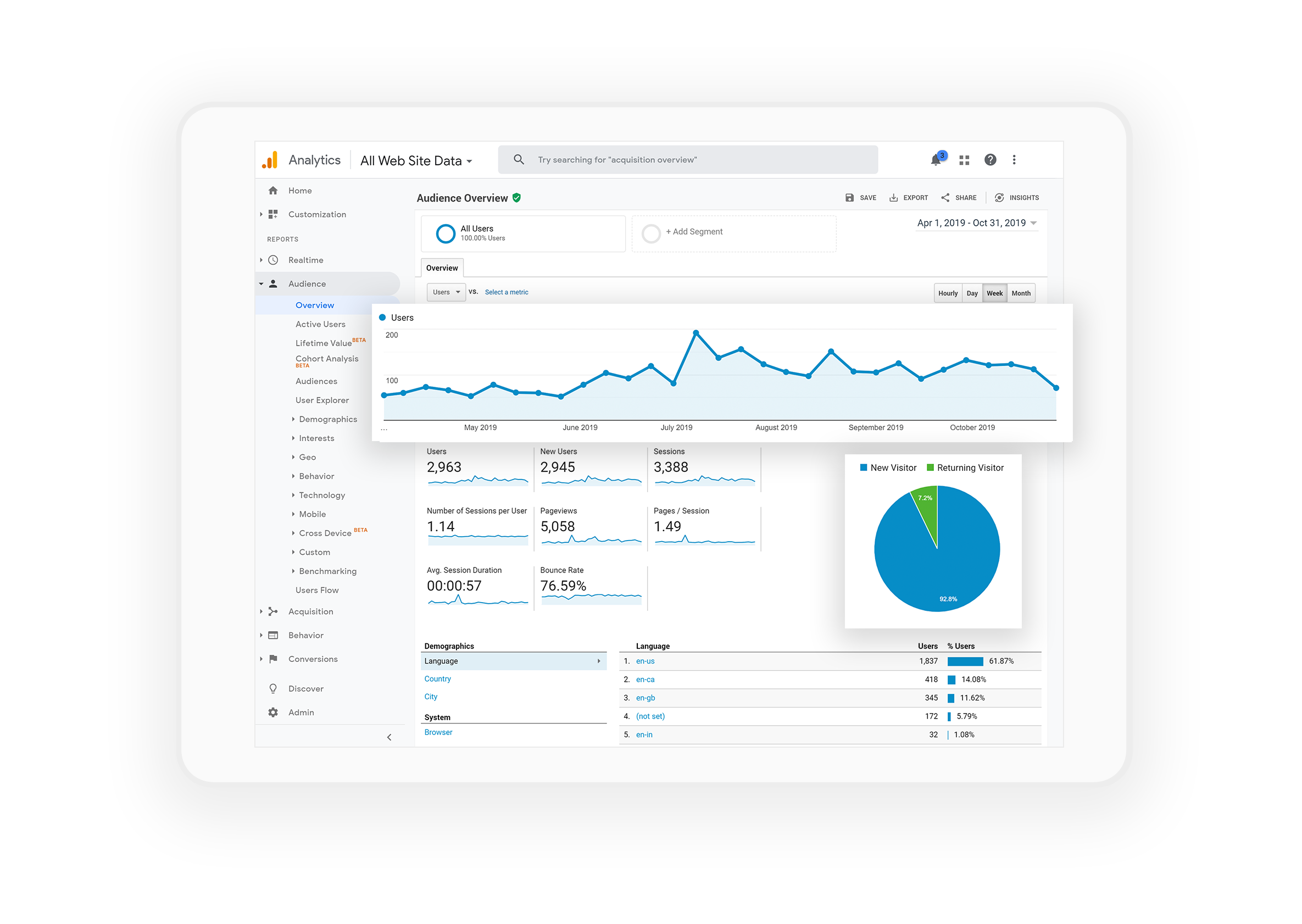The width and height of the screenshot is (1302, 924).
Task: Click the Save floppy disk icon
Action: coord(850,198)
